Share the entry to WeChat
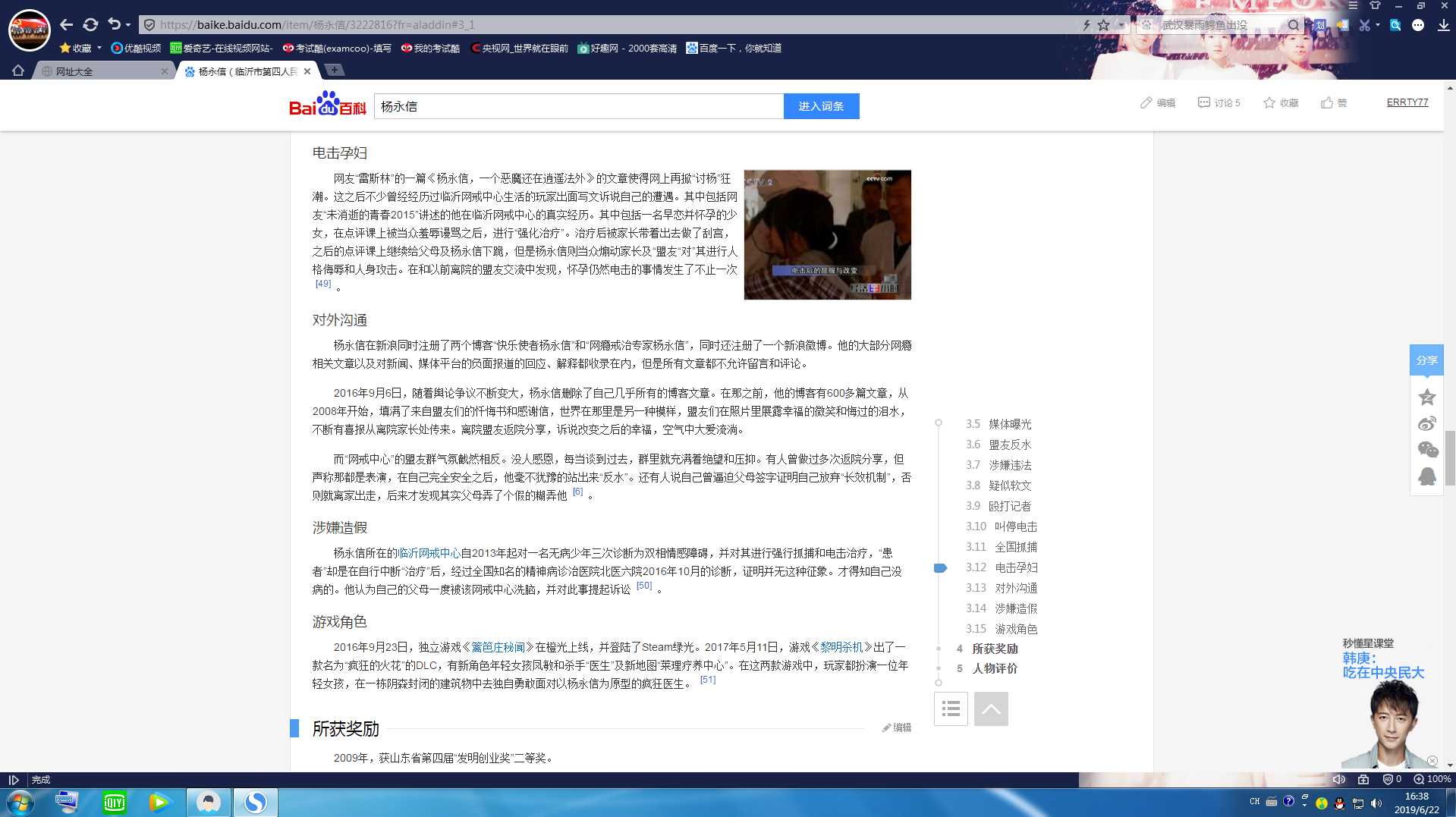 [x=1427, y=450]
